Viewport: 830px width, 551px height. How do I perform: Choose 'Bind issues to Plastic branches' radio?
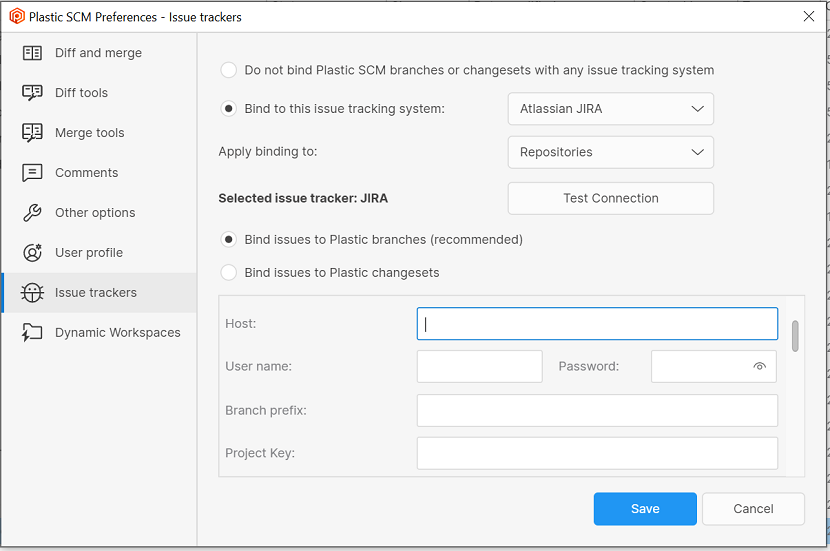click(x=229, y=240)
